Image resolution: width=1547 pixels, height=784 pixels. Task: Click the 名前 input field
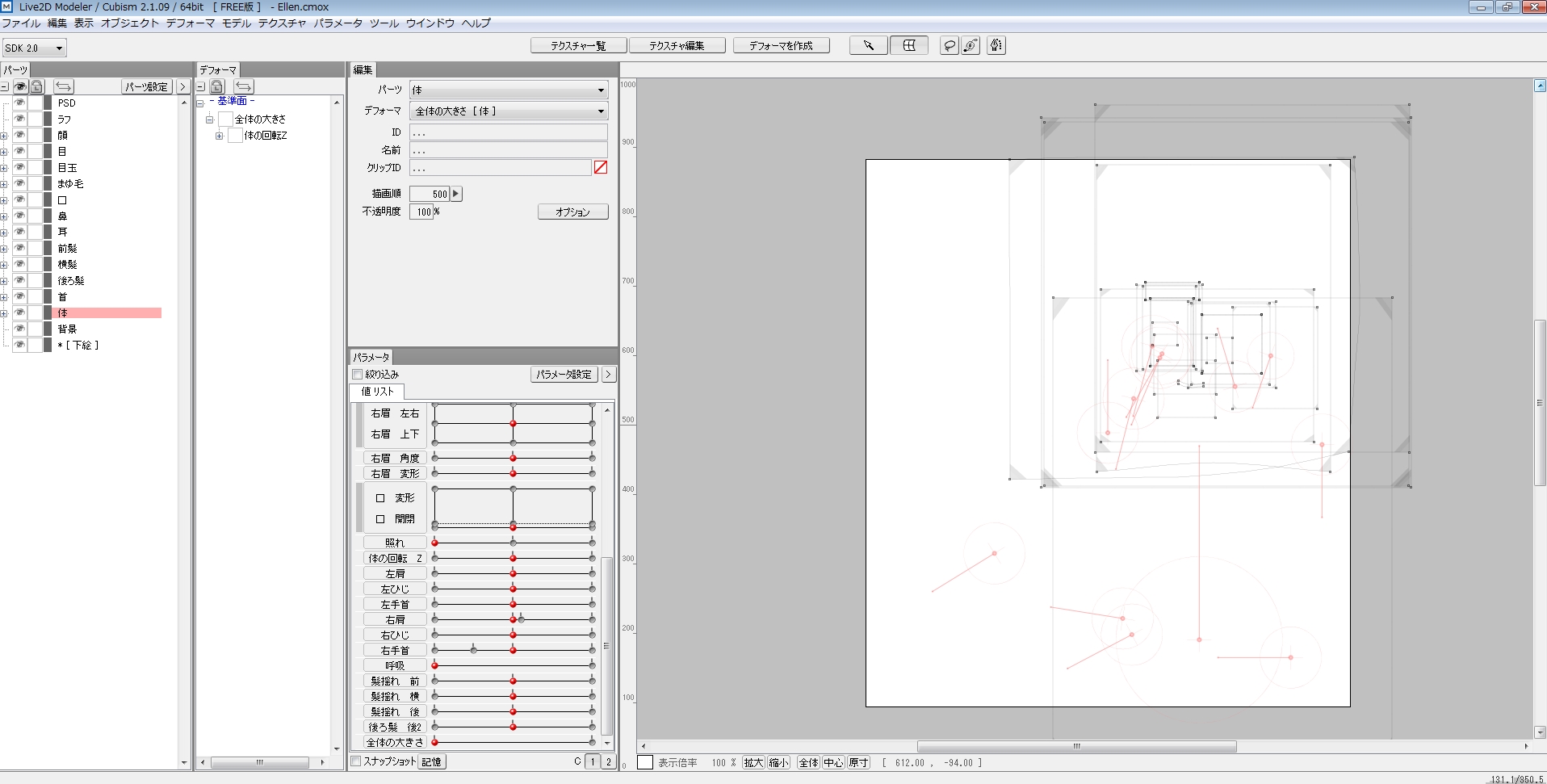[x=509, y=149]
